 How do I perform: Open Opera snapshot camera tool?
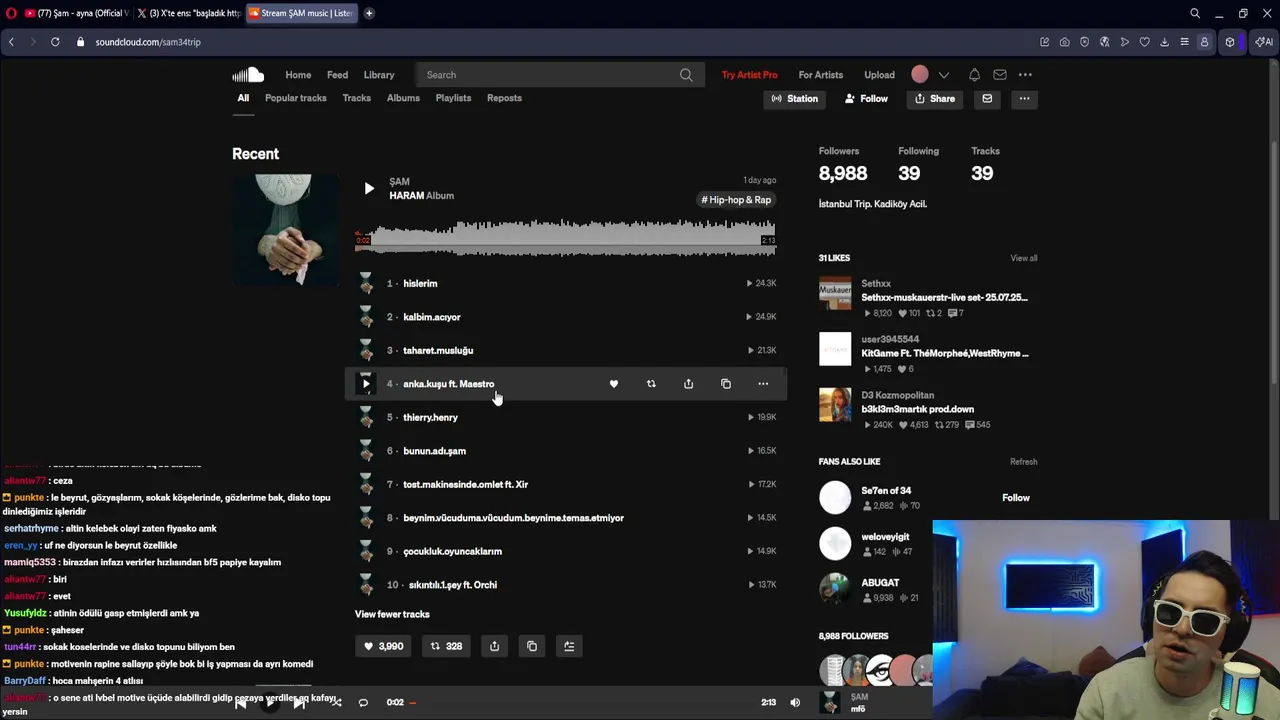click(x=1064, y=42)
